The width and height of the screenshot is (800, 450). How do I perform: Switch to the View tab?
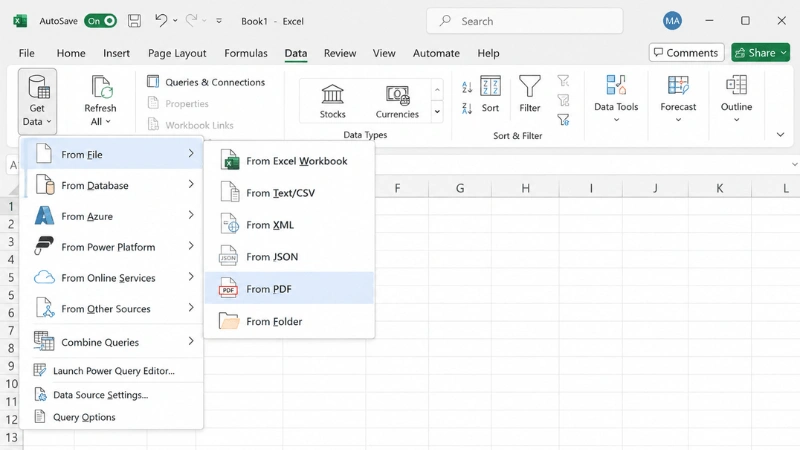tap(384, 53)
